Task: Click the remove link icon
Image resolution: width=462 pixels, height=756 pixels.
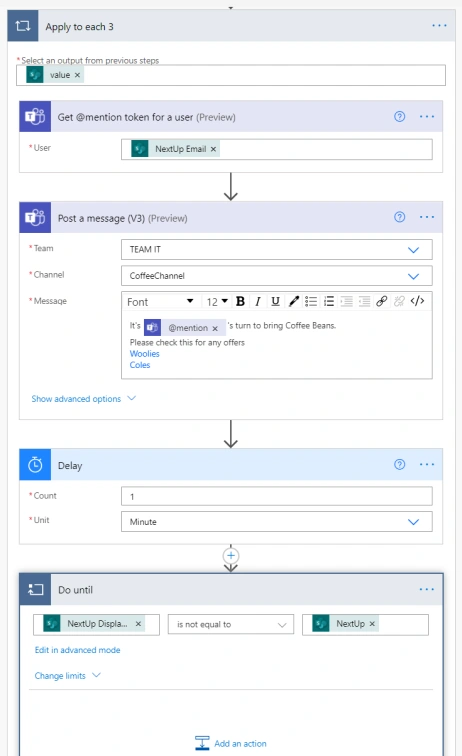Action: coord(399,301)
